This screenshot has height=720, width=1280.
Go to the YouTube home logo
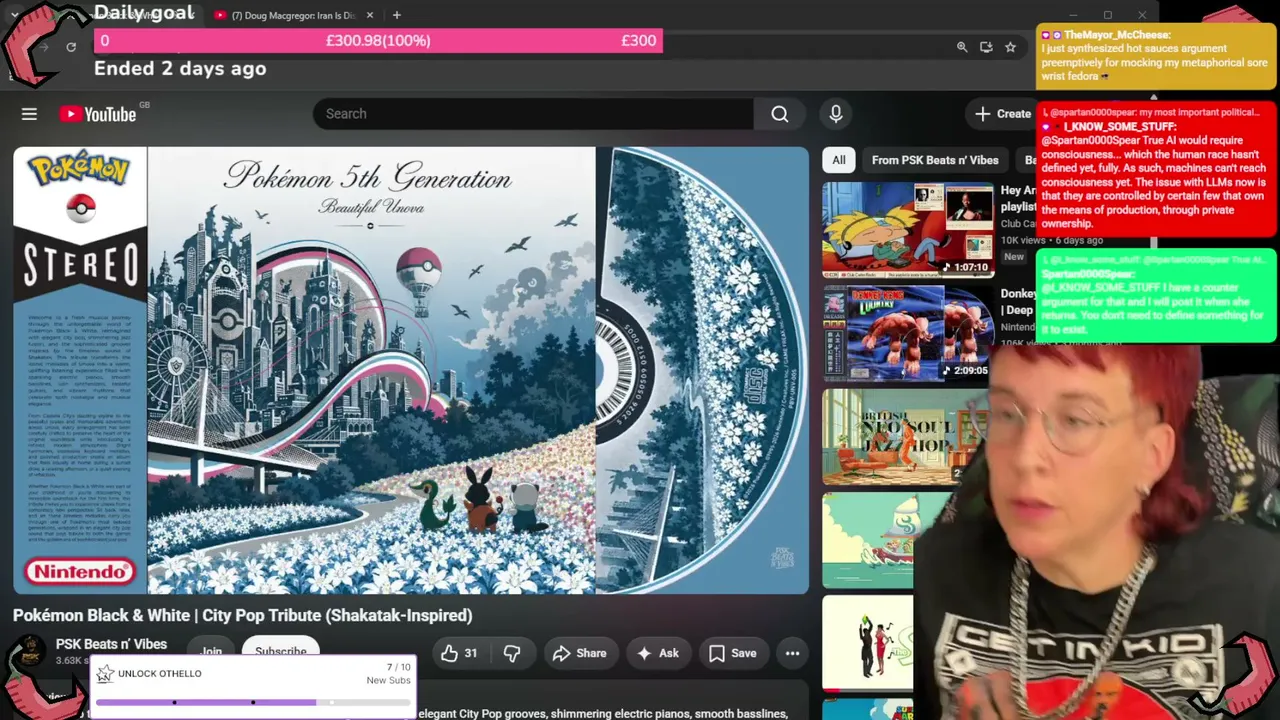pyautogui.click(x=98, y=114)
